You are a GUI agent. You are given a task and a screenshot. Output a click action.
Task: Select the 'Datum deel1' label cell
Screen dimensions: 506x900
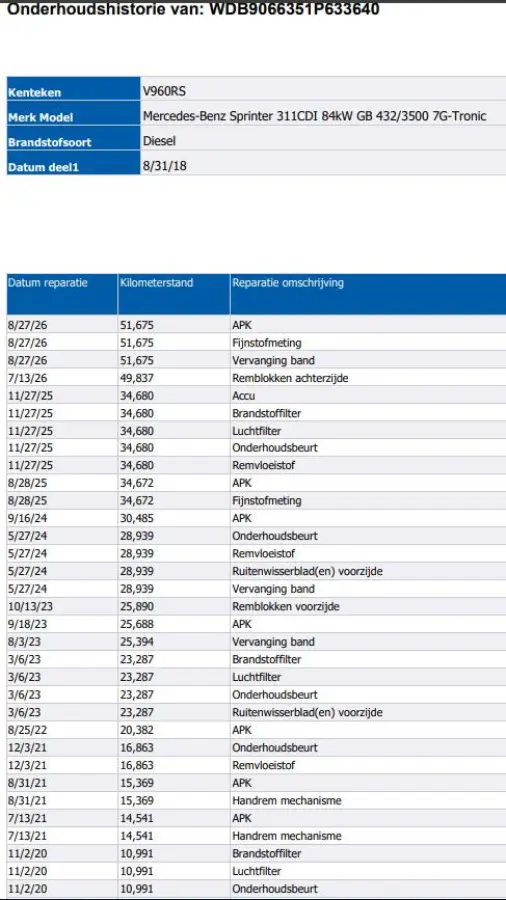73,163
